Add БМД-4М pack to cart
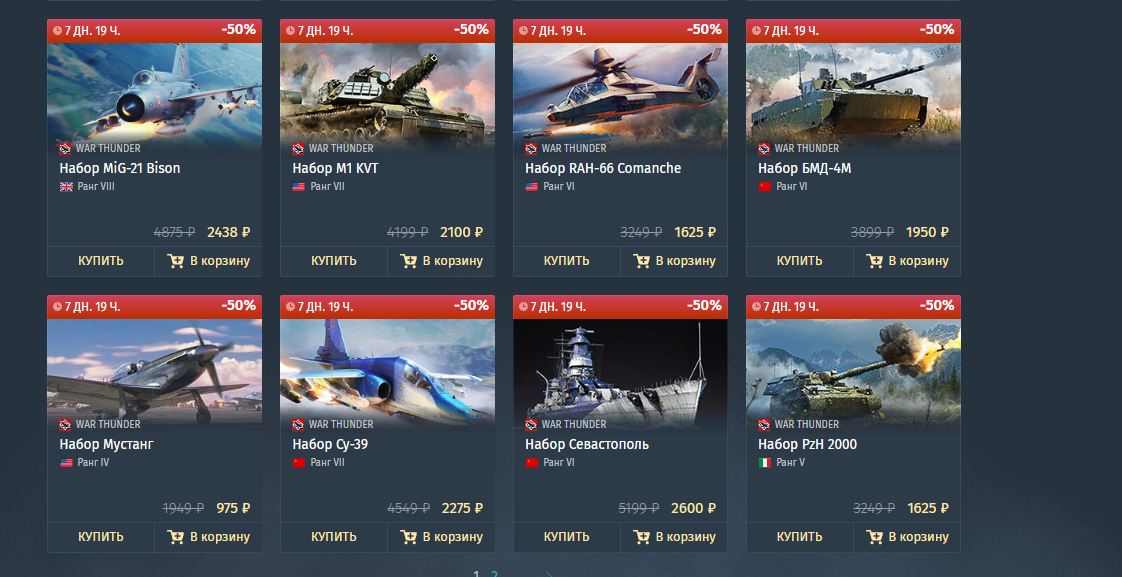Screen dimensions: 1122x577 [907, 261]
